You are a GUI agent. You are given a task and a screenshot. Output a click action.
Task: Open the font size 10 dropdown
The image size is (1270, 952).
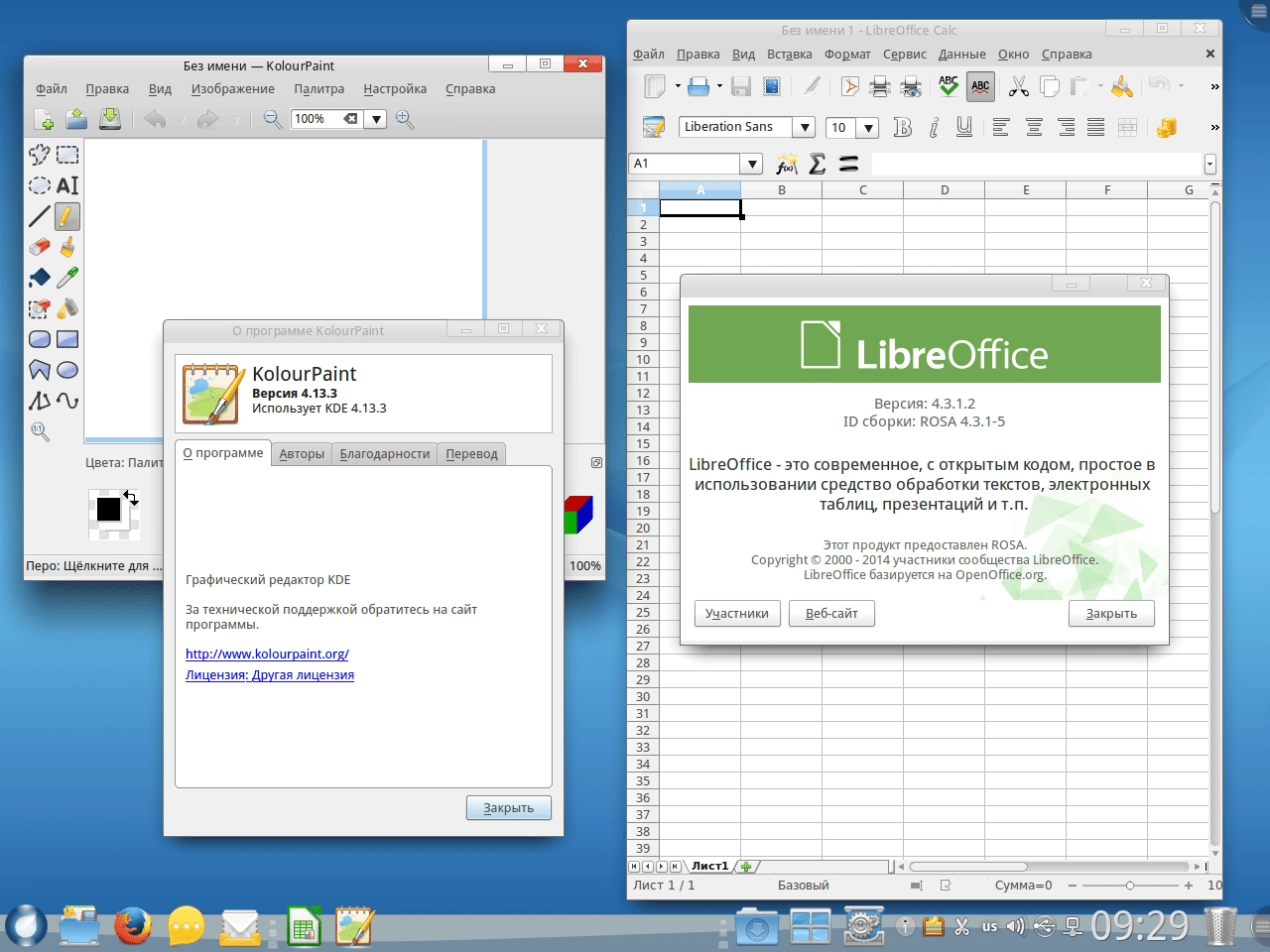tap(868, 127)
